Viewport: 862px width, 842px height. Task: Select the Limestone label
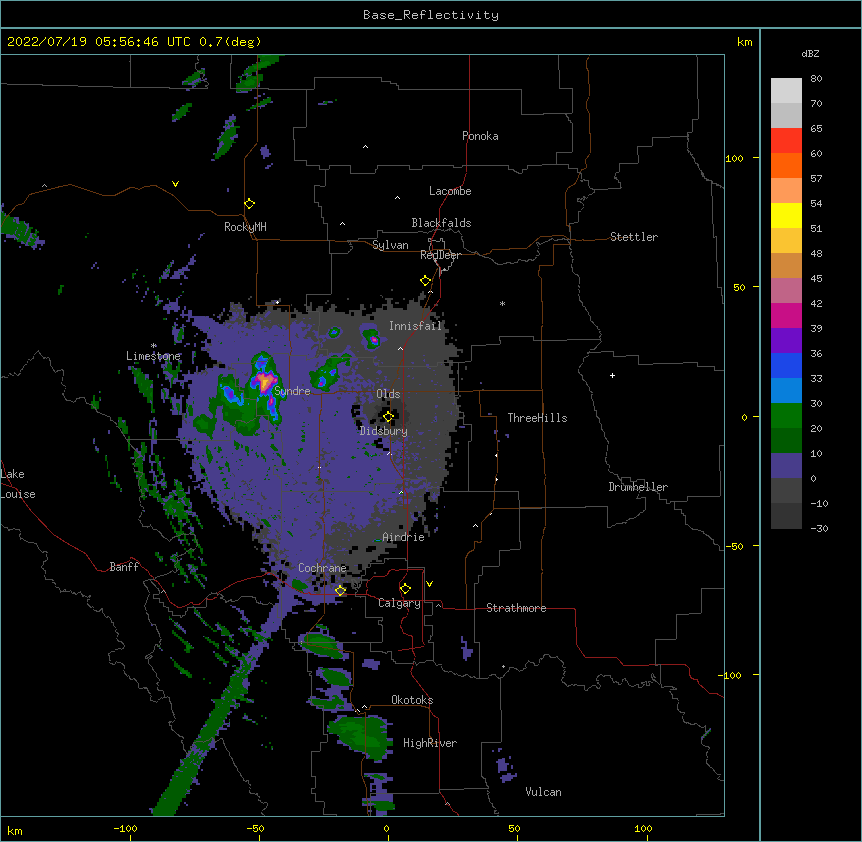click(x=153, y=356)
